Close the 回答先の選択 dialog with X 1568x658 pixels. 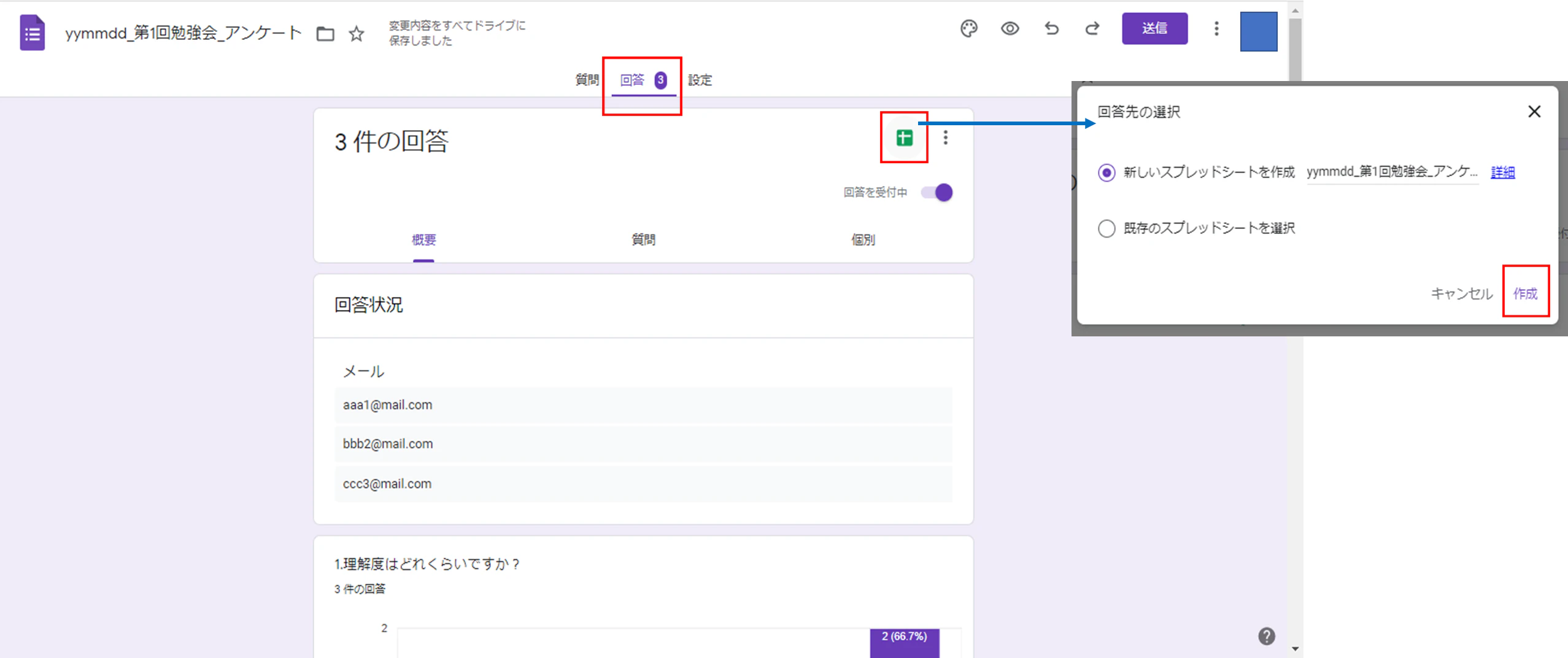tap(1534, 112)
